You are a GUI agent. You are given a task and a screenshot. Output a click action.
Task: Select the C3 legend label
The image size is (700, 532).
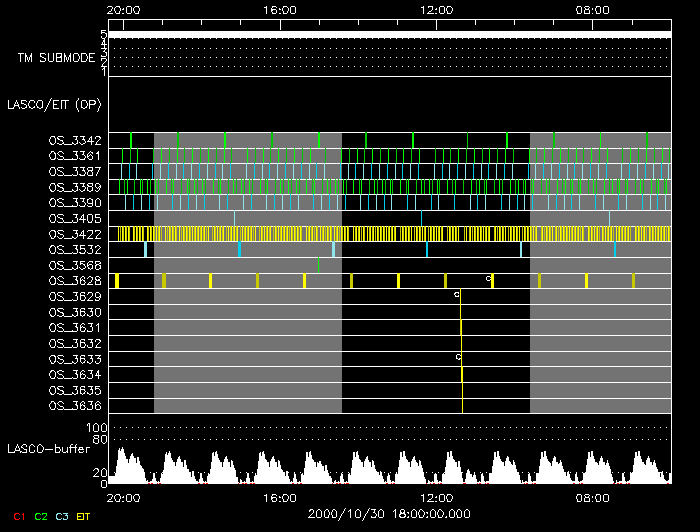62,515
